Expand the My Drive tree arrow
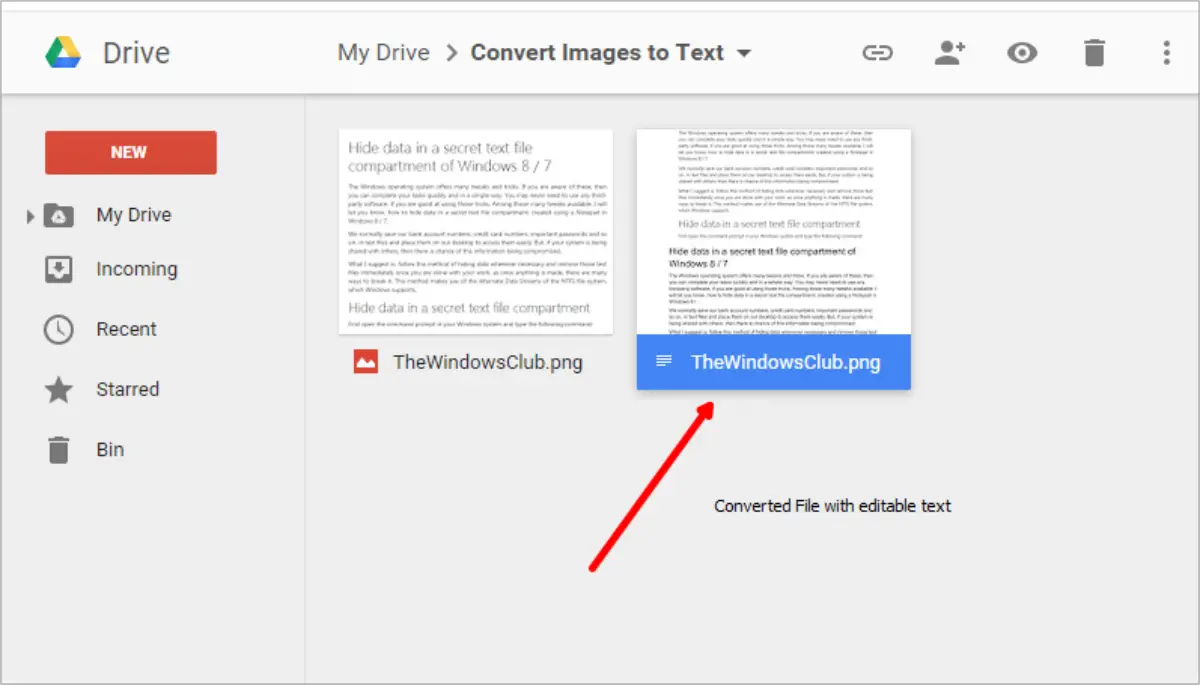Viewport: 1200px width, 685px height. [x=30, y=215]
